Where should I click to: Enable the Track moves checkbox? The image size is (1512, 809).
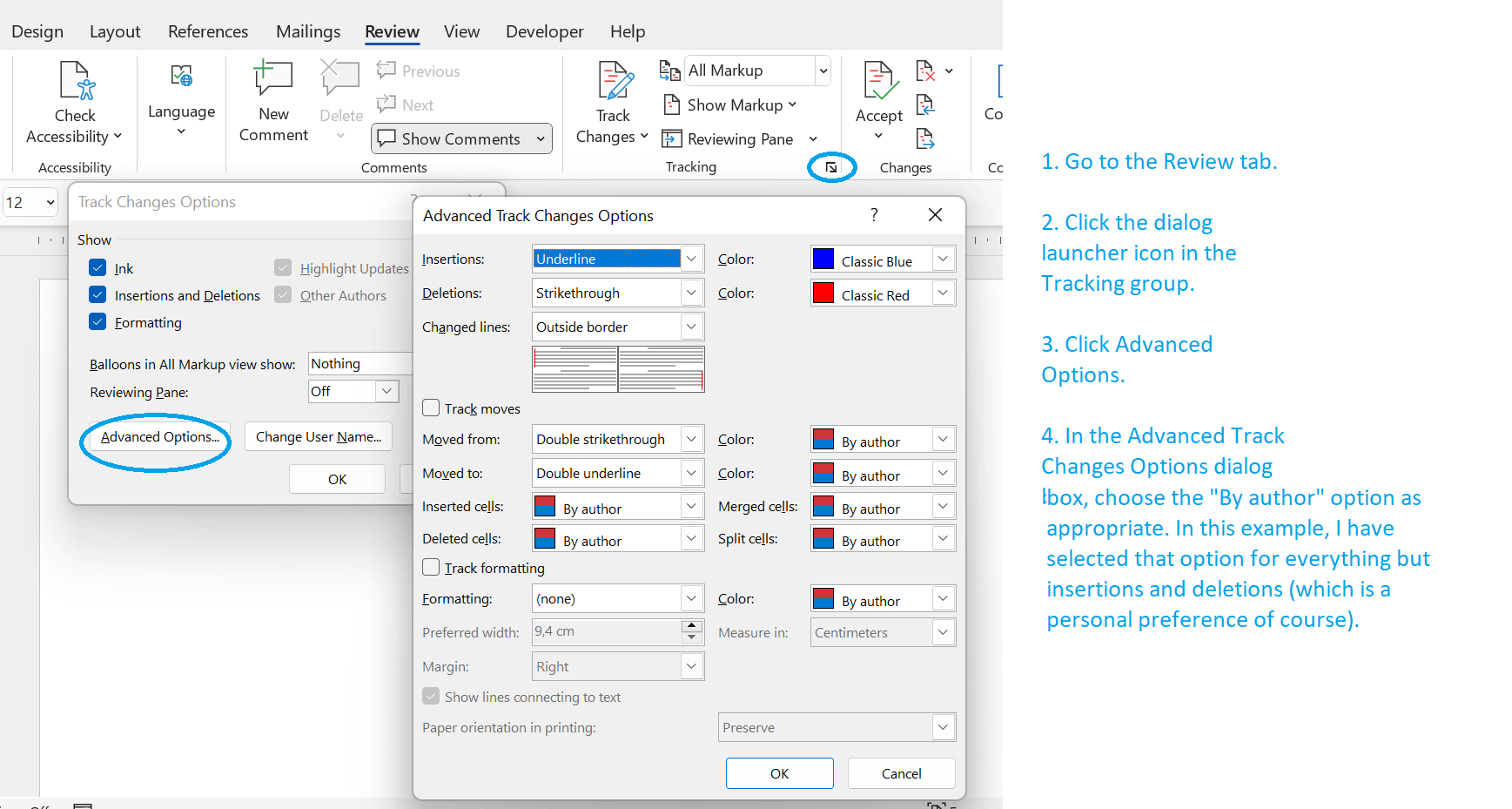click(430, 407)
